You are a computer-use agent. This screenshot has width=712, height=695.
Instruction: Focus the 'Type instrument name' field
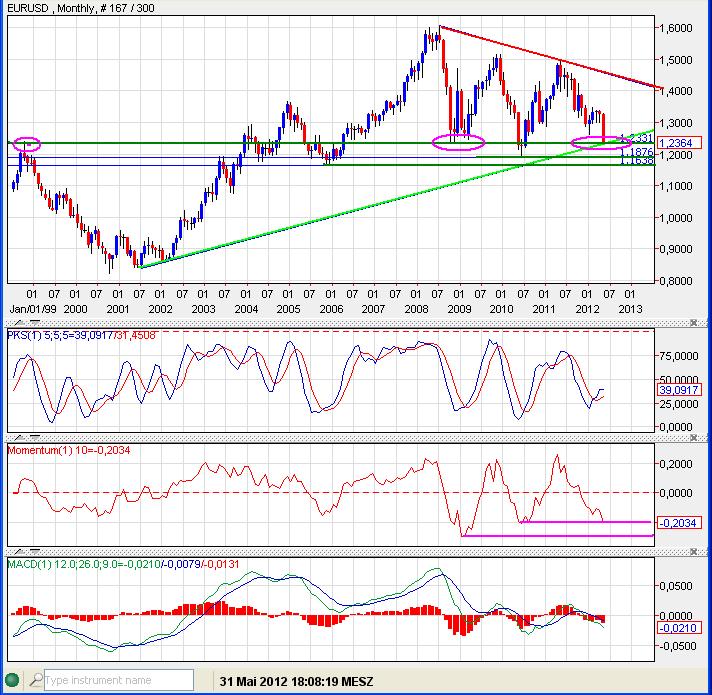[119, 680]
